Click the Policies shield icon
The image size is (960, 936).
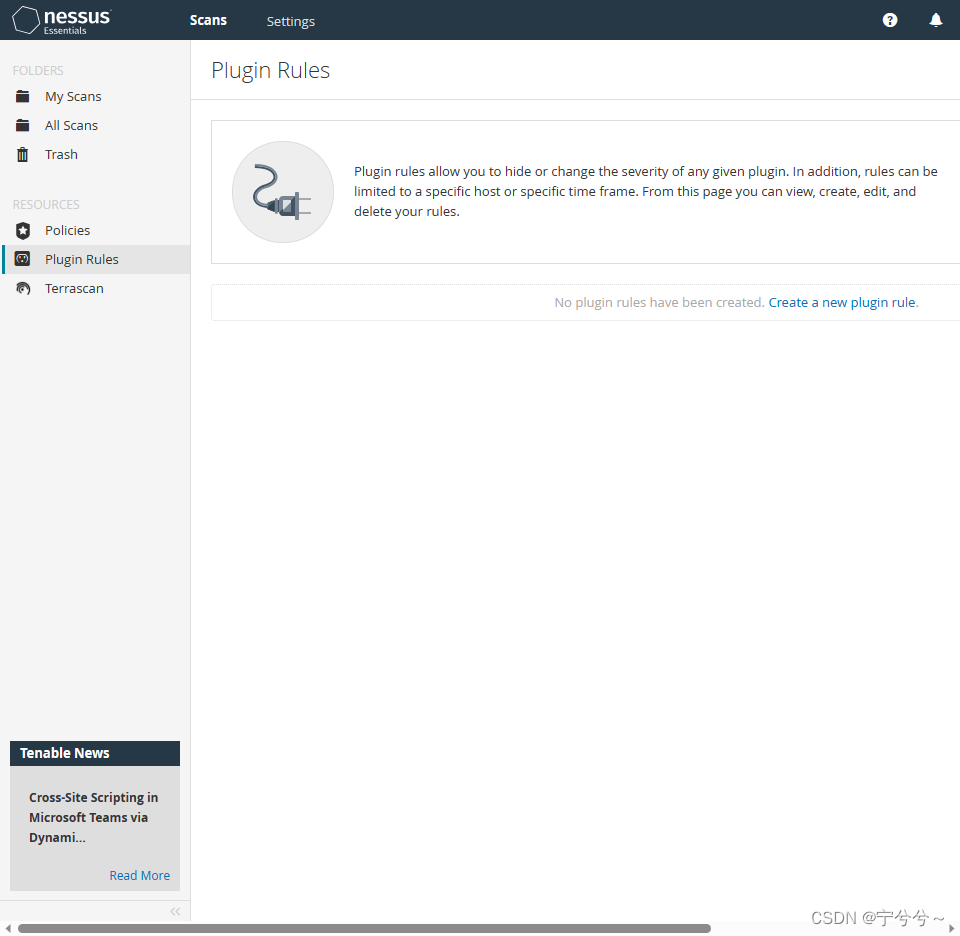pos(23,231)
